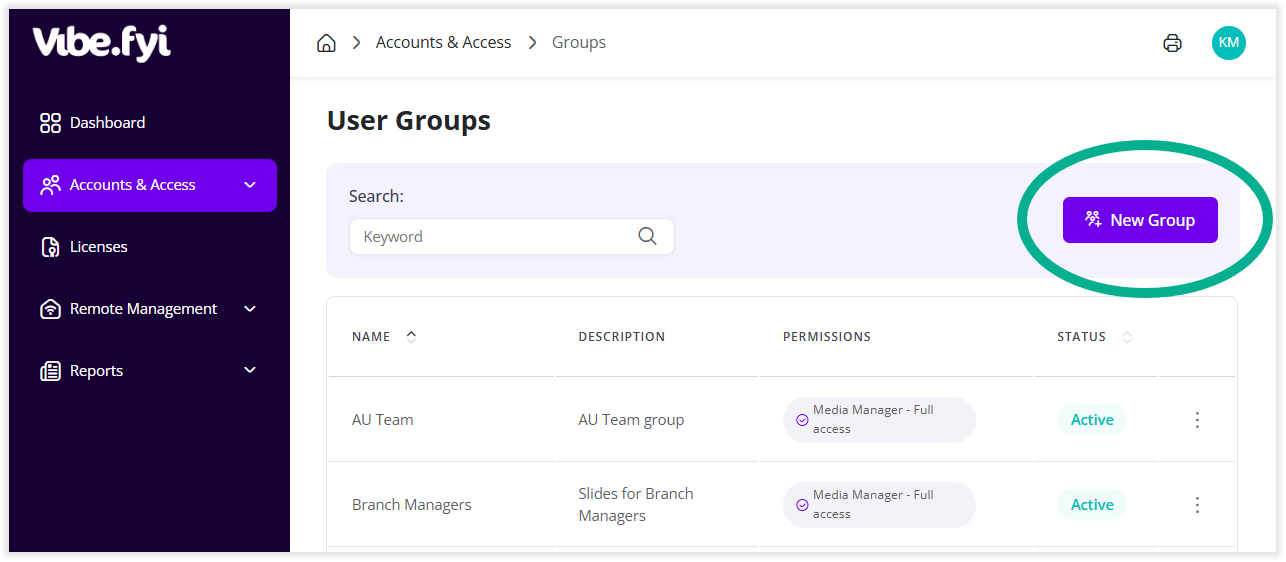The height and width of the screenshot is (562, 1286).
Task: Expand the Remote Management chevron
Action: (x=250, y=309)
